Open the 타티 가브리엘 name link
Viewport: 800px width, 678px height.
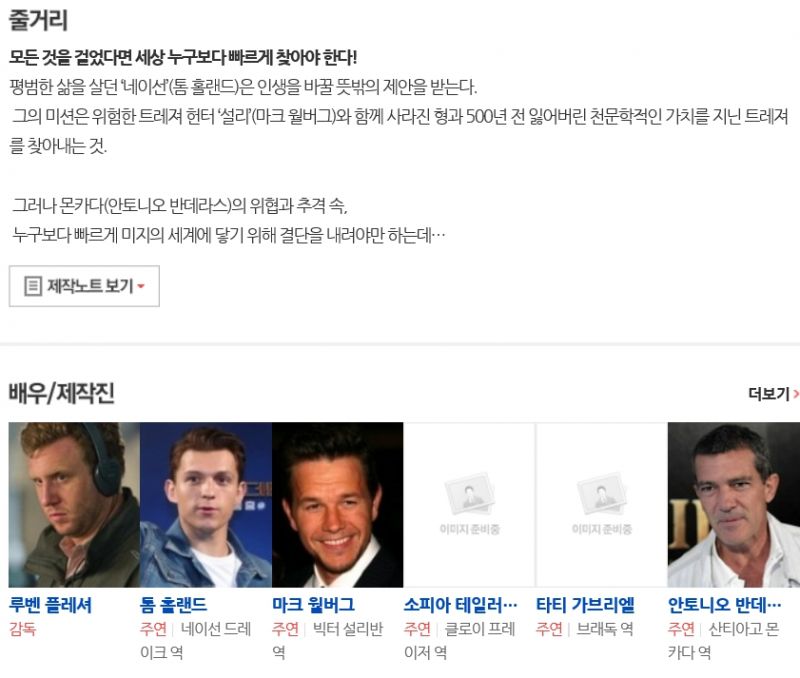[x=585, y=605]
